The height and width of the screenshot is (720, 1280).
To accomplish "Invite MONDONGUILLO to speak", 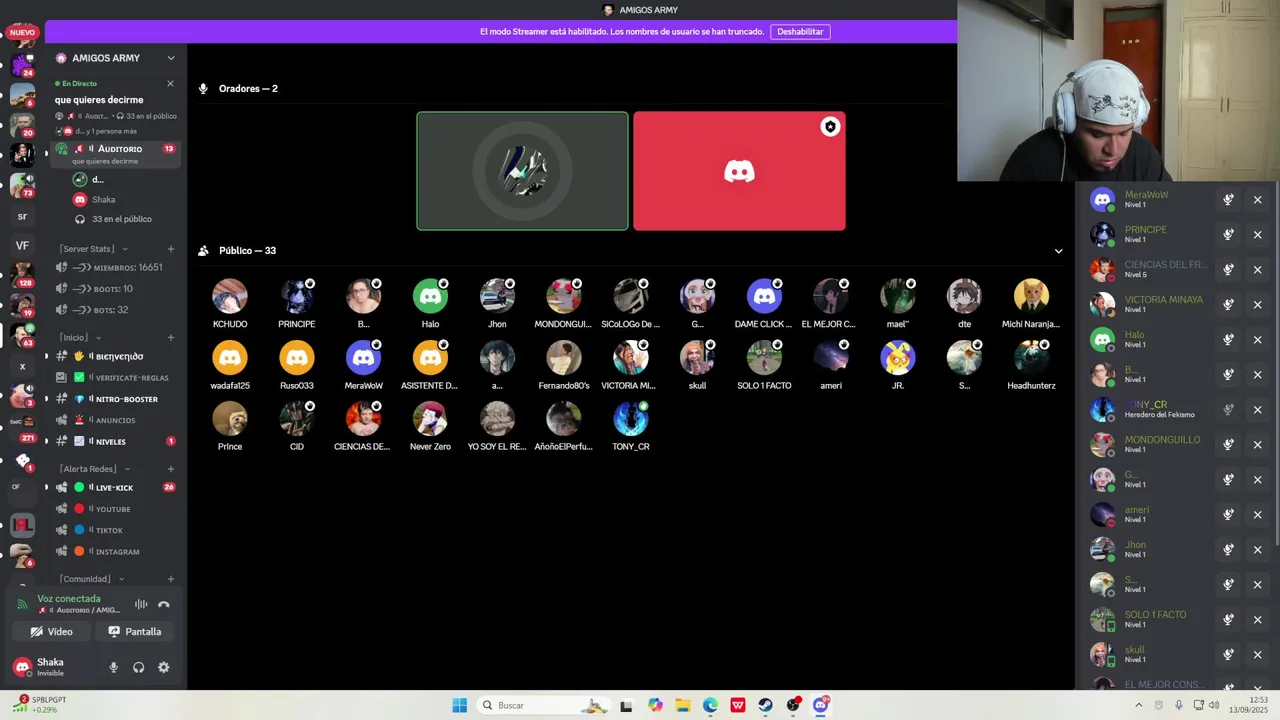I will 1228,445.
